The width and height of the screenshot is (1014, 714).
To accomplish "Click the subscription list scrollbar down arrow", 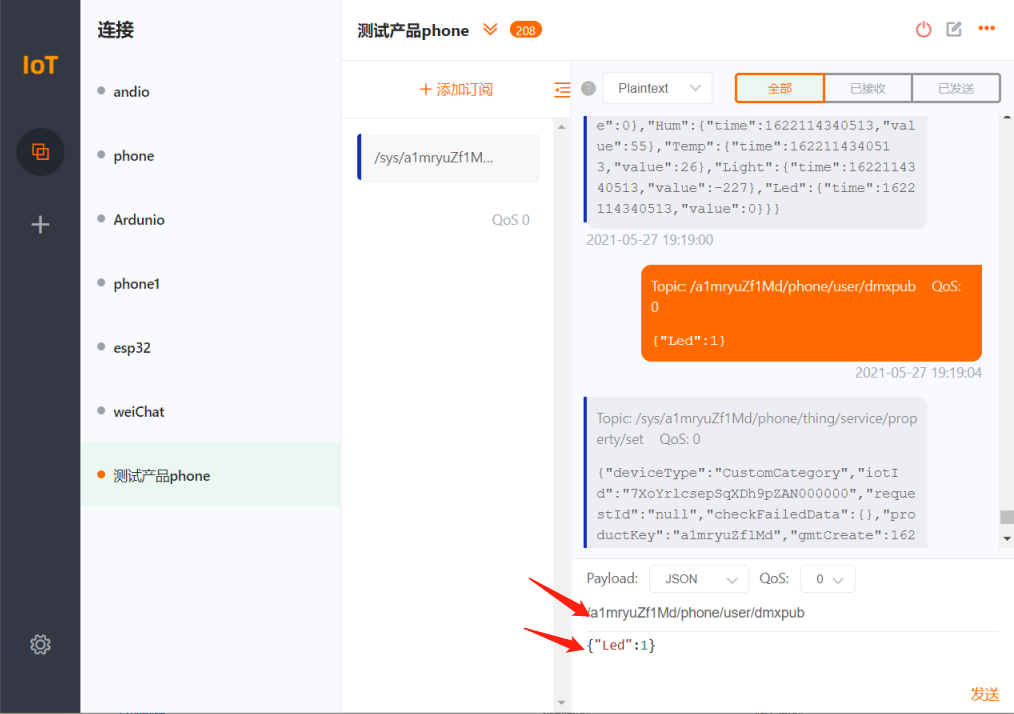I will click(561, 702).
